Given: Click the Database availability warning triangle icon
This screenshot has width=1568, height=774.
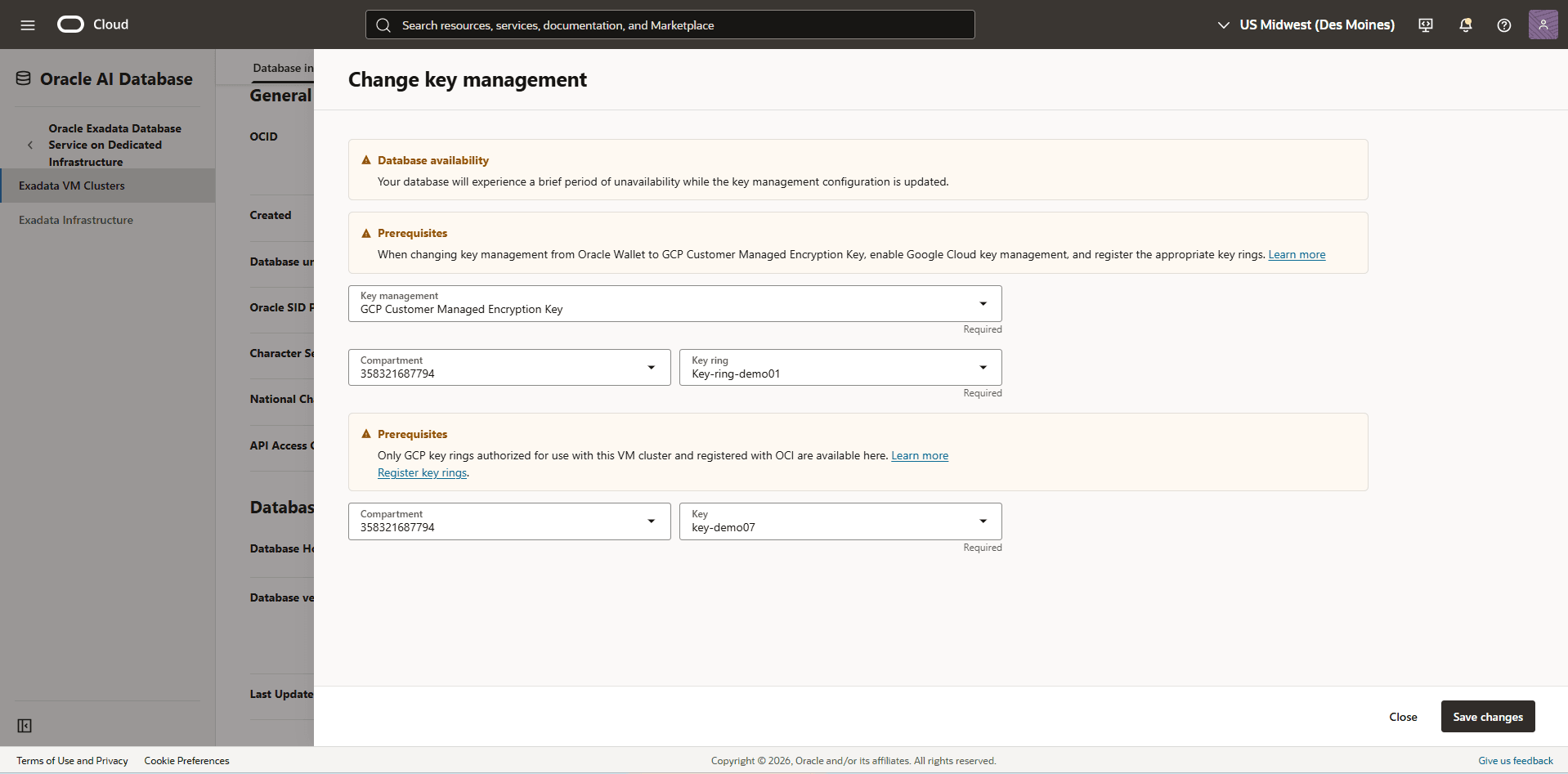Looking at the screenshot, I should pyautogui.click(x=365, y=159).
